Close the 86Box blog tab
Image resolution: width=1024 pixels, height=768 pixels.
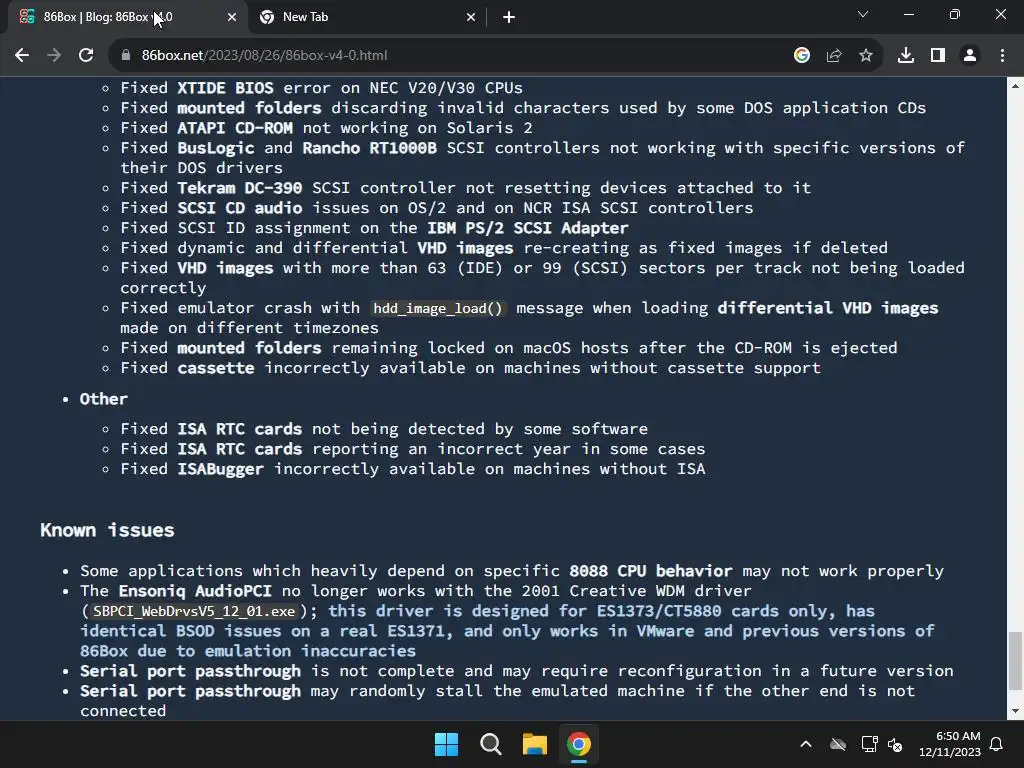click(232, 18)
